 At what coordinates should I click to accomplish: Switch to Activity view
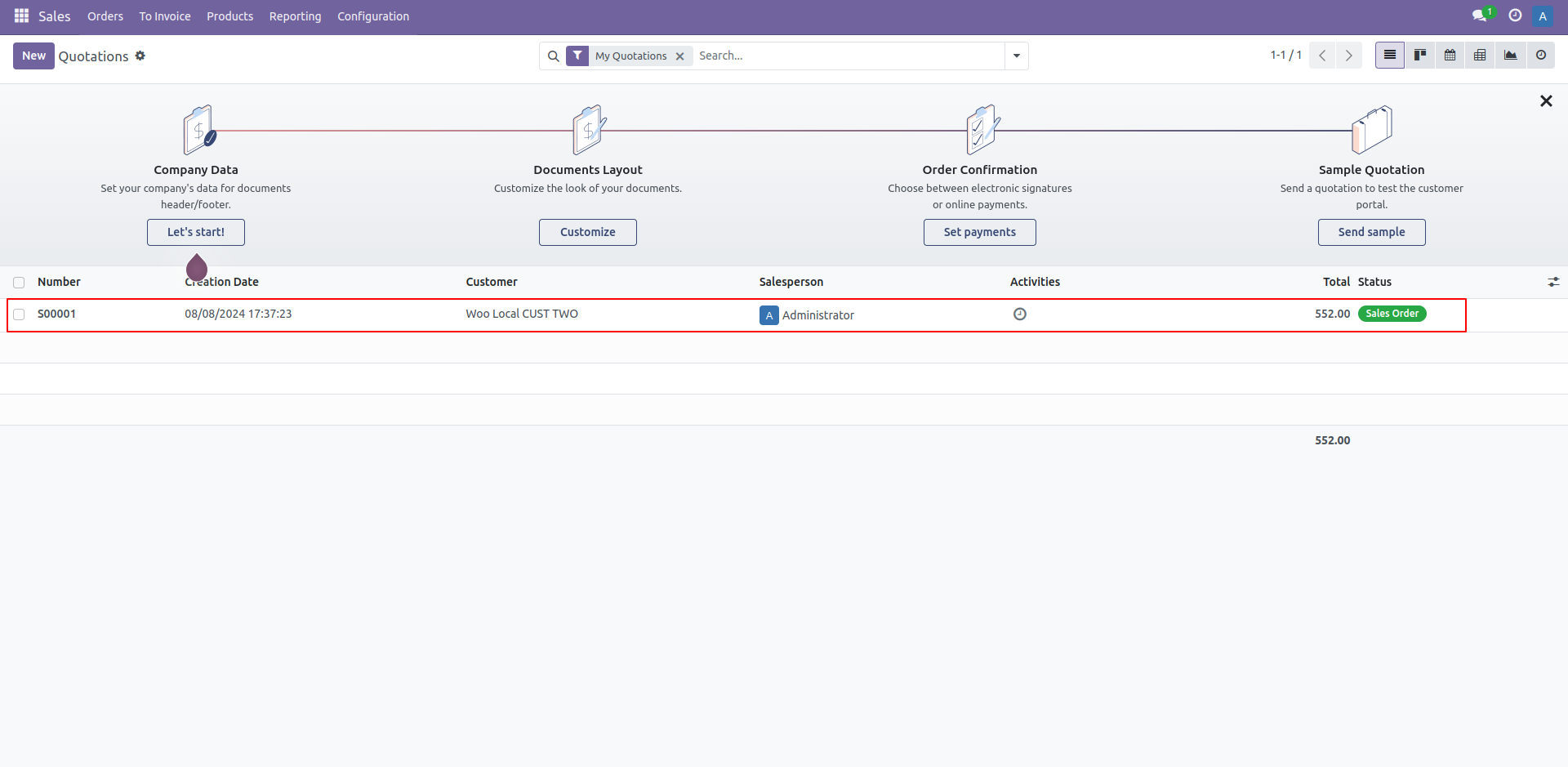(x=1540, y=56)
